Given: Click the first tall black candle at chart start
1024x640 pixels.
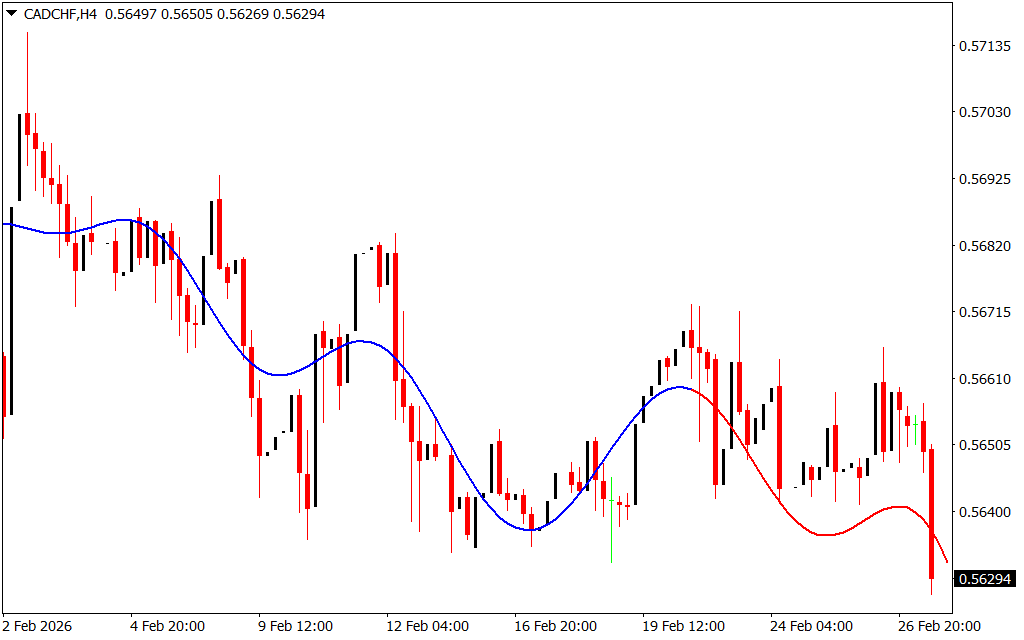Looking at the screenshot, I should 12,310.
